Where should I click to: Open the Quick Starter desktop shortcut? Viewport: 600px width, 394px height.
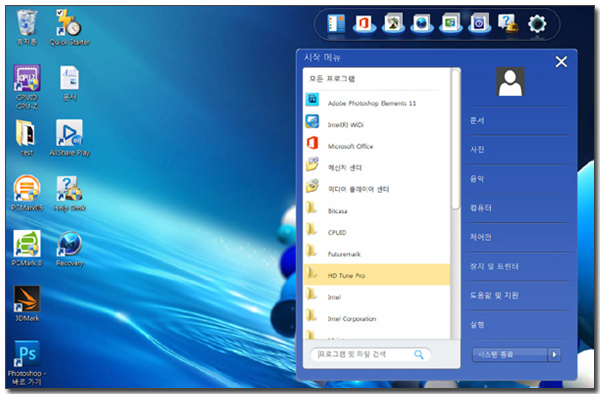tap(69, 28)
